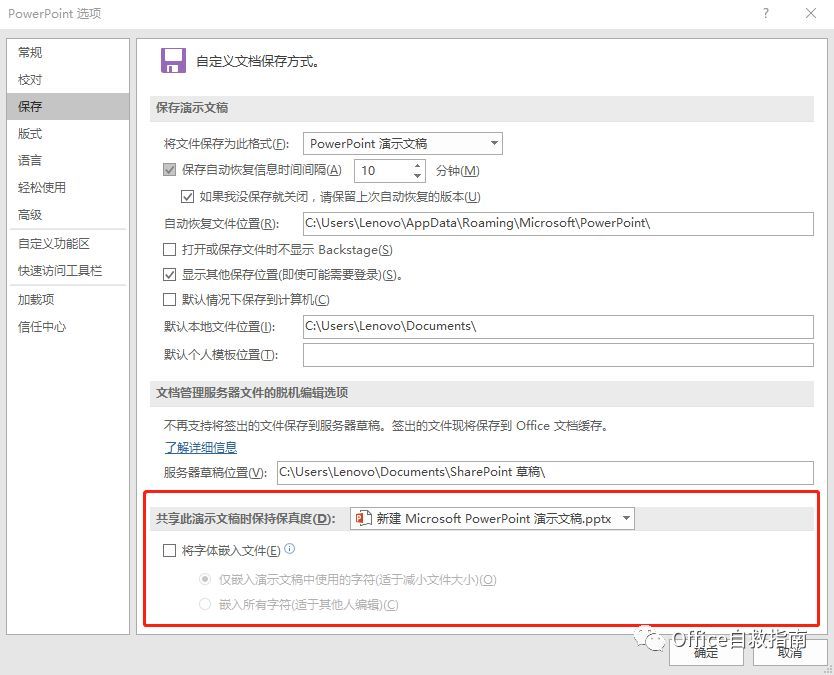The width and height of the screenshot is (834, 675).
Task: Click the empty 默认个人模板位置 field
Action: click(x=558, y=355)
